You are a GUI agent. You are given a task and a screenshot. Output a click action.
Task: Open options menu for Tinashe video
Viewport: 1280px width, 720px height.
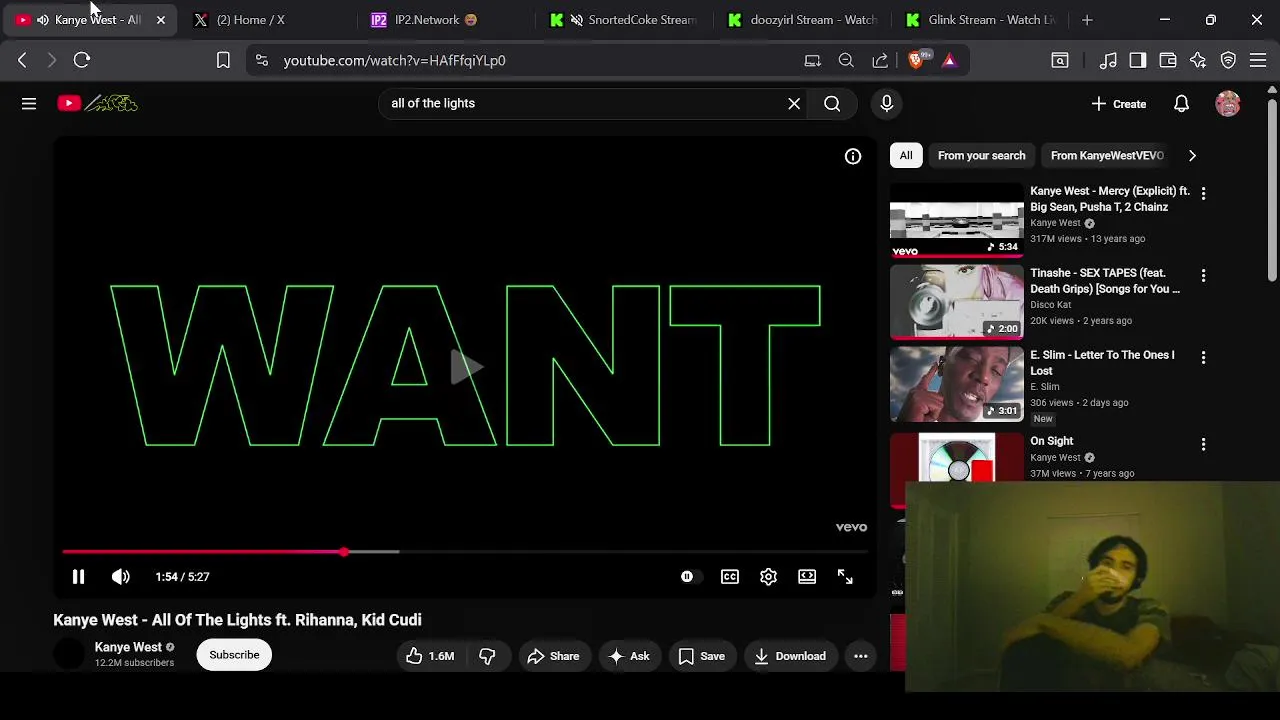[x=1203, y=275]
